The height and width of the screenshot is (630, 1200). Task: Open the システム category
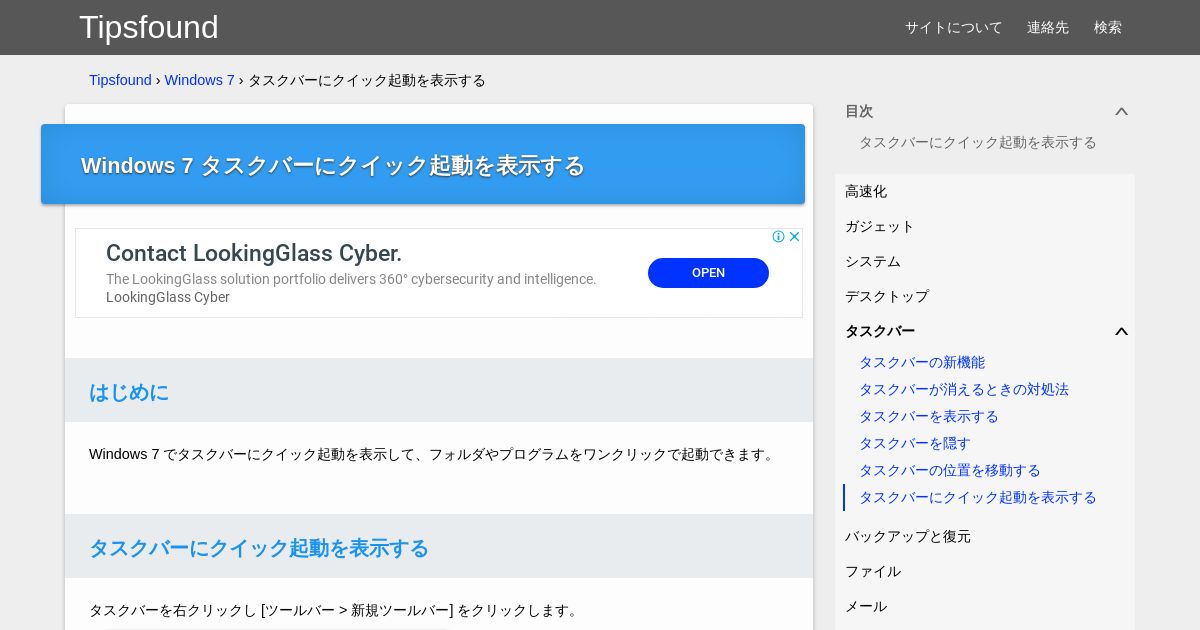(x=873, y=261)
